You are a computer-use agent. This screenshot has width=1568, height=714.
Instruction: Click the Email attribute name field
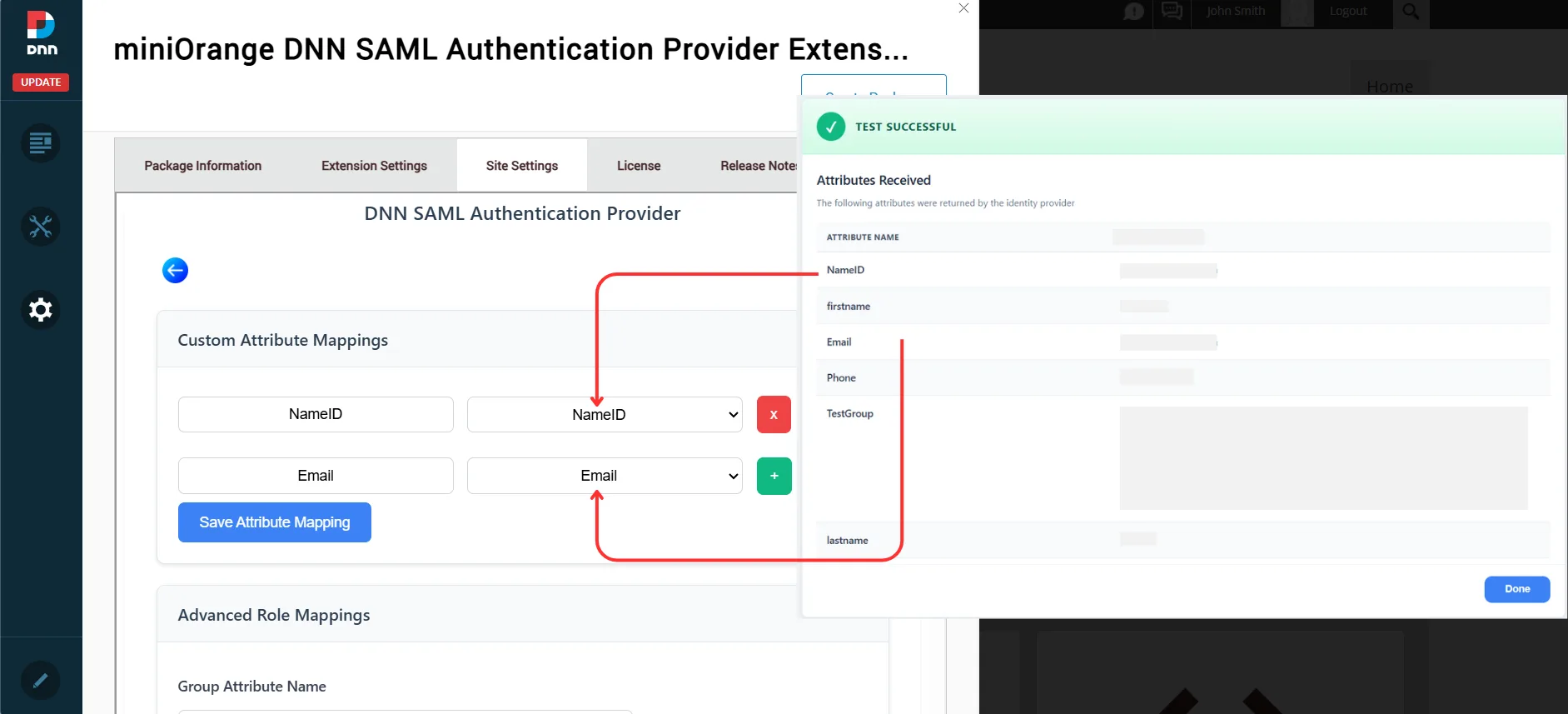tap(316, 476)
